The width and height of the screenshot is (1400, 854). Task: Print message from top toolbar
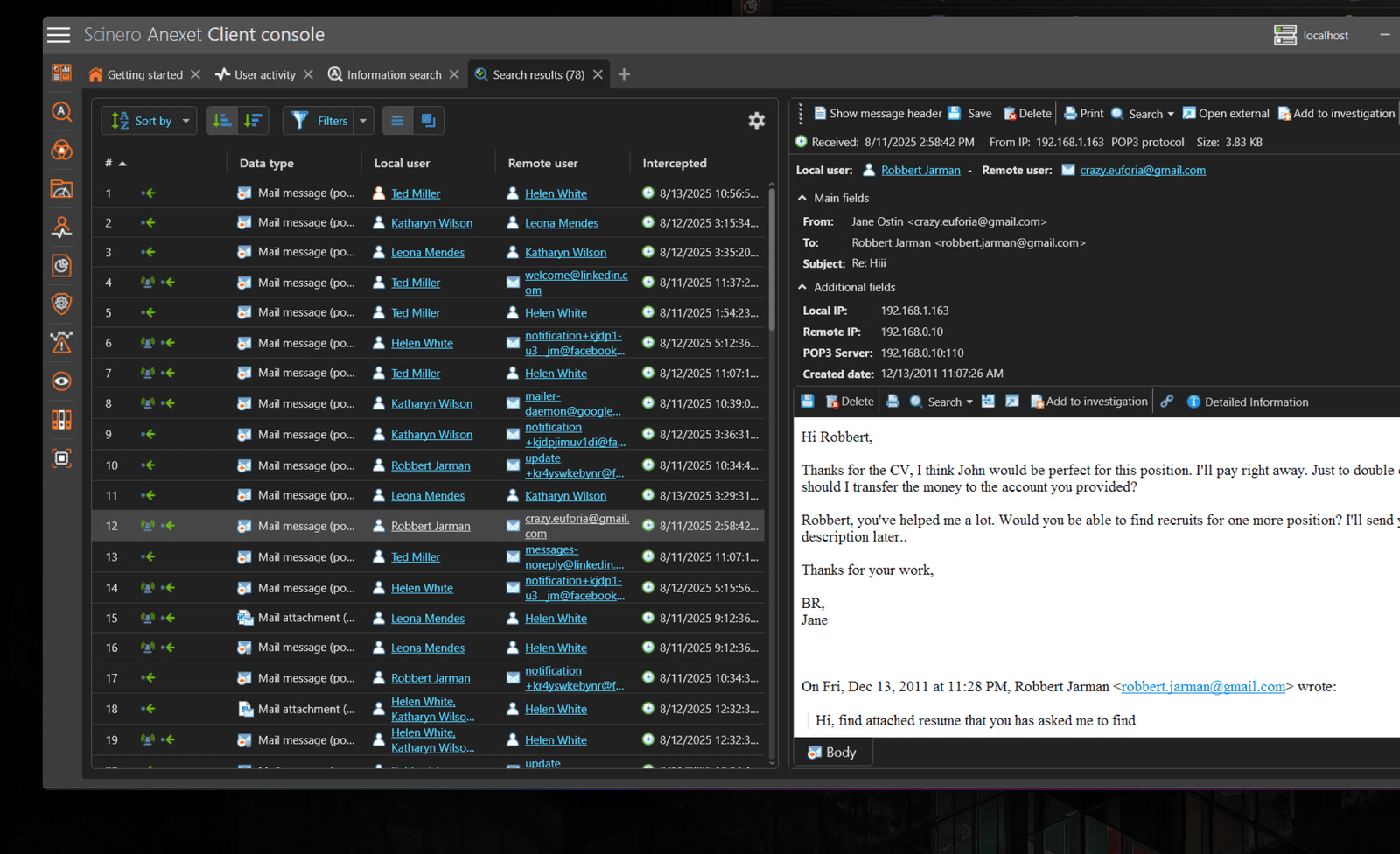1083,114
